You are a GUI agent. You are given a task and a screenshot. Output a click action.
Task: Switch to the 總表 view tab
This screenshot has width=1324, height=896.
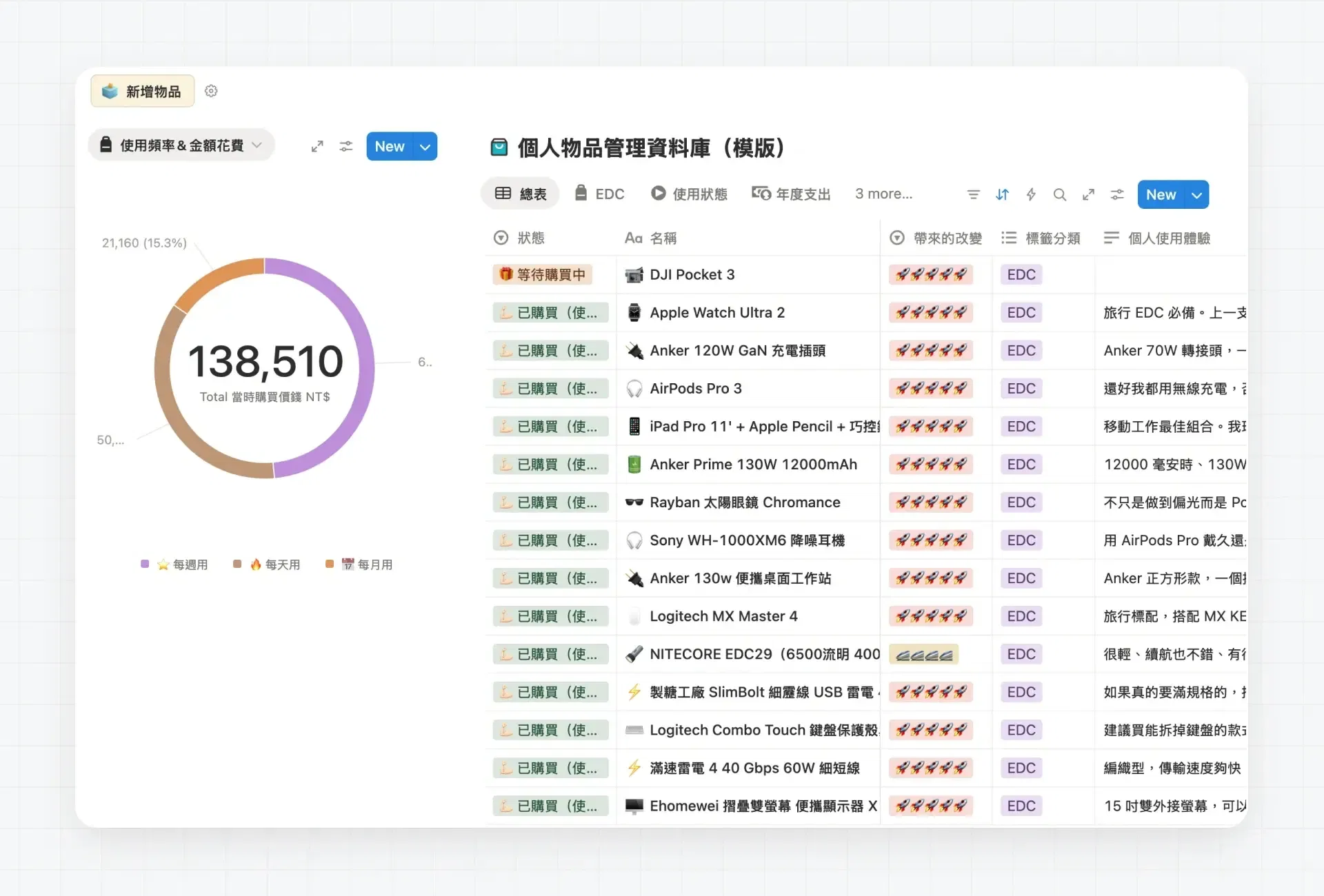[x=521, y=194]
